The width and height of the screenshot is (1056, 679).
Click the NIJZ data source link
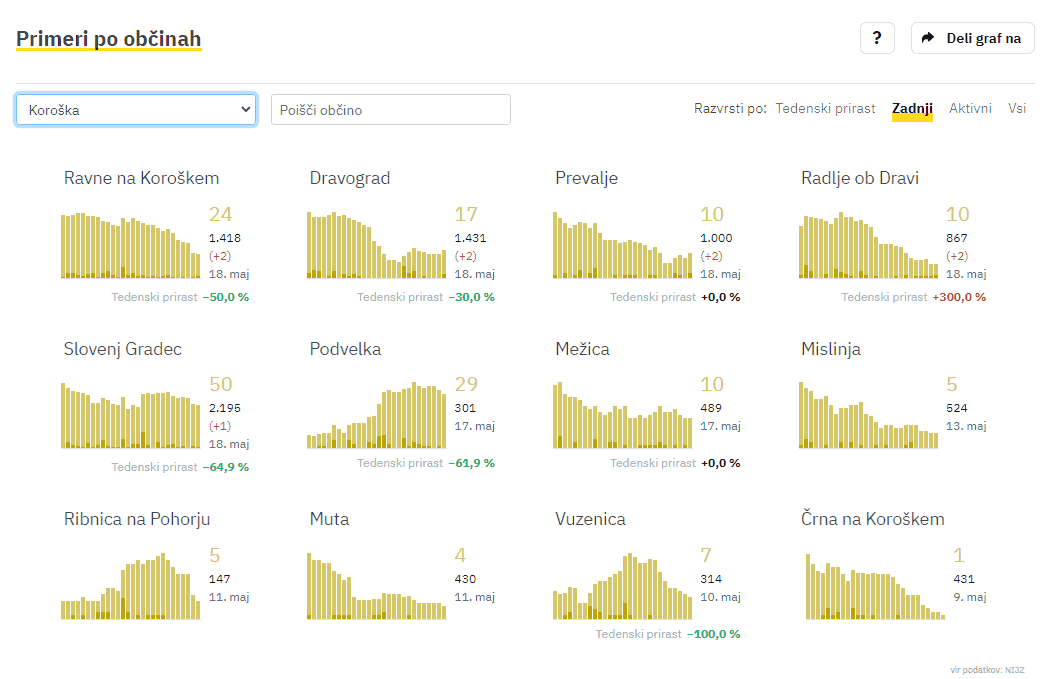tap(1015, 669)
